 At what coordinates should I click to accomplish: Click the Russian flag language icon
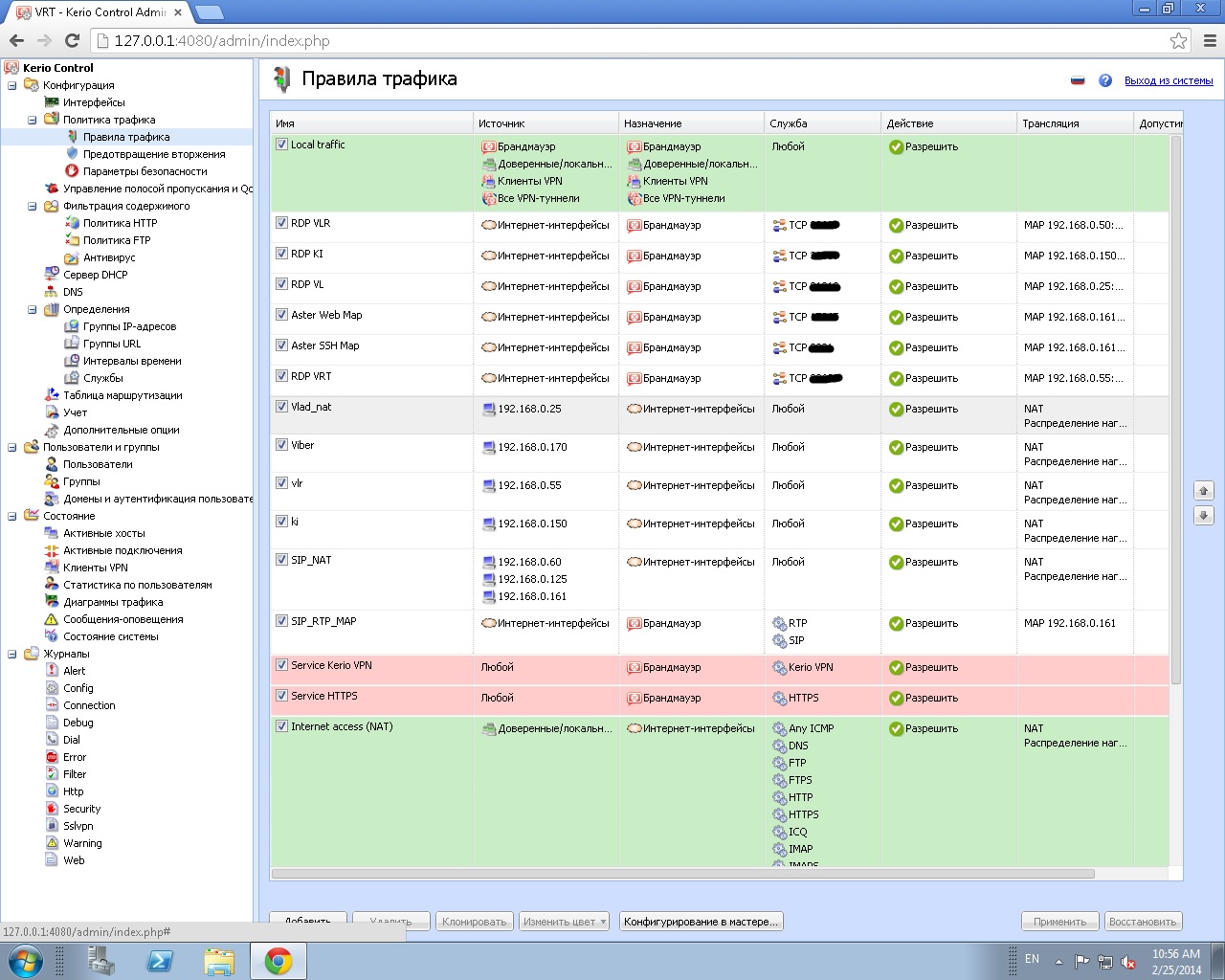tap(1078, 80)
